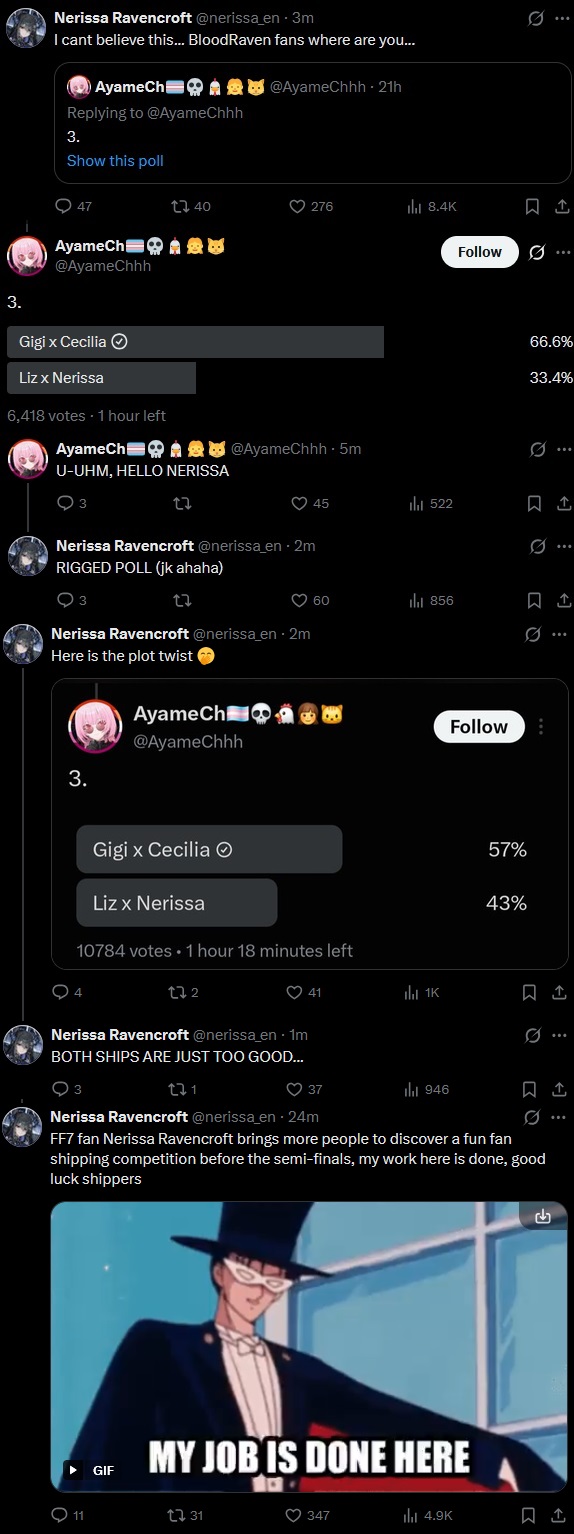Viewport: 574px width, 1534px height.
Task: Share the 'U-UHM, HELLO NERISSA' tweet
Action: click(562, 503)
